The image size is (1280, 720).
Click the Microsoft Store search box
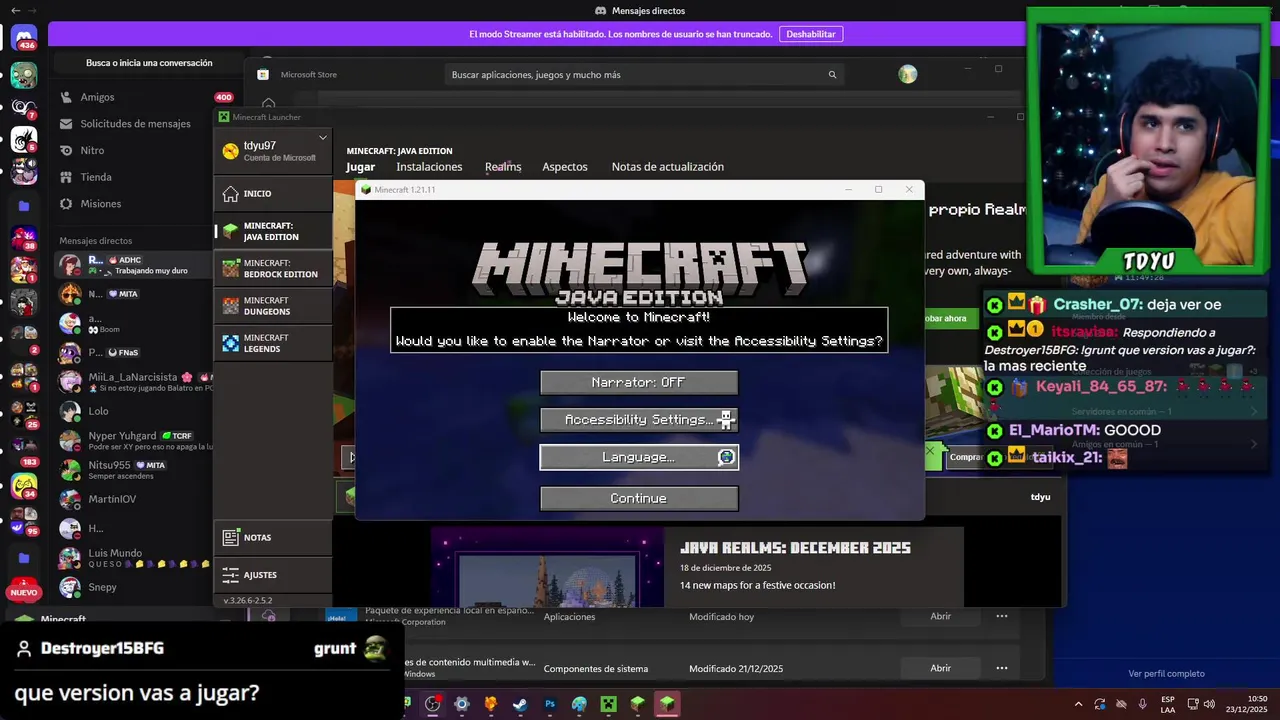tap(644, 75)
